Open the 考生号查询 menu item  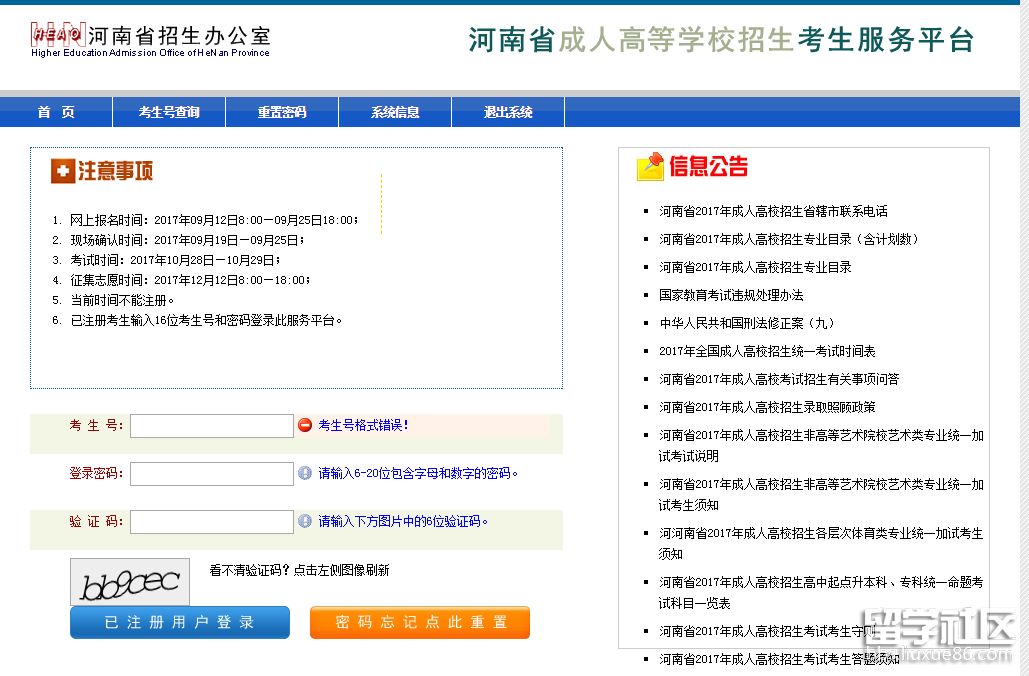pos(169,112)
